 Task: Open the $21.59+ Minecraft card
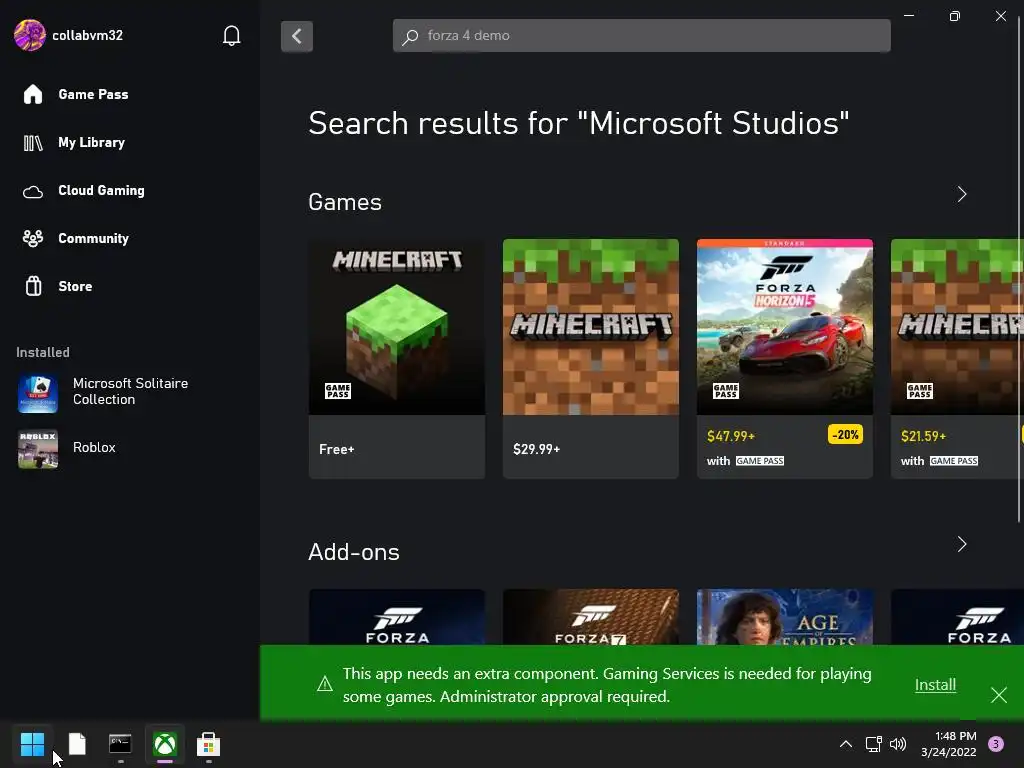(956, 359)
